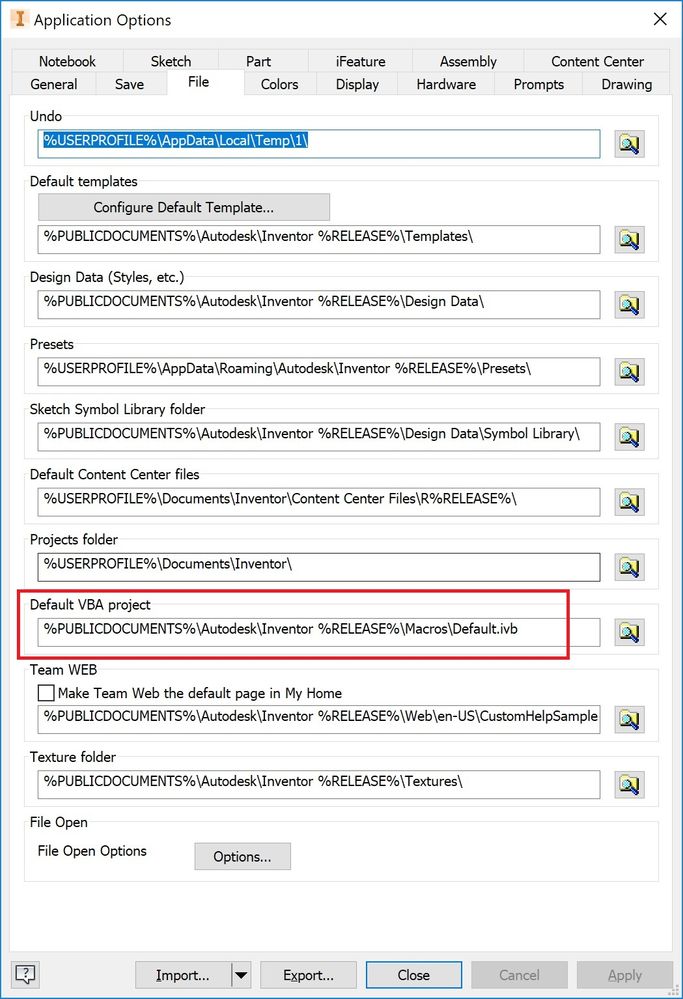Click the Import button
This screenshot has height=999, width=683.
click(183, 975)
